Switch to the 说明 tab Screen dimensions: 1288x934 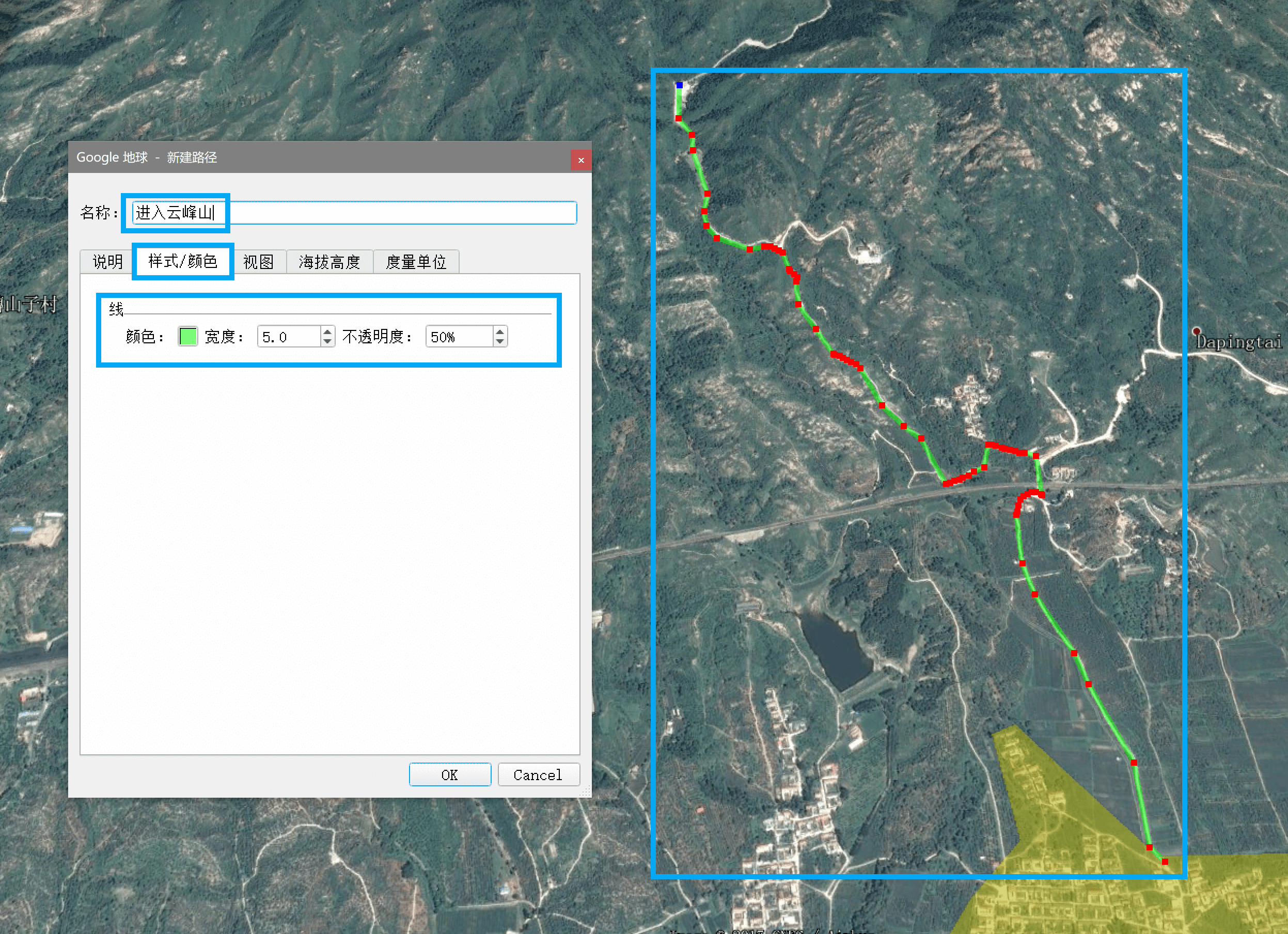click(107, 262)
